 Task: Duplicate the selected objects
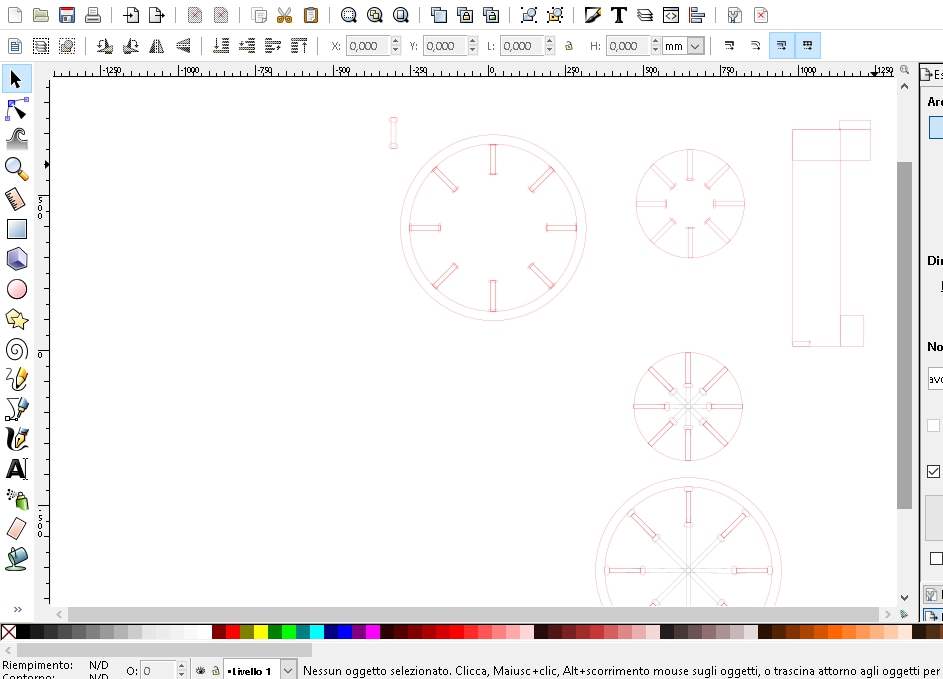click(438, 15)
